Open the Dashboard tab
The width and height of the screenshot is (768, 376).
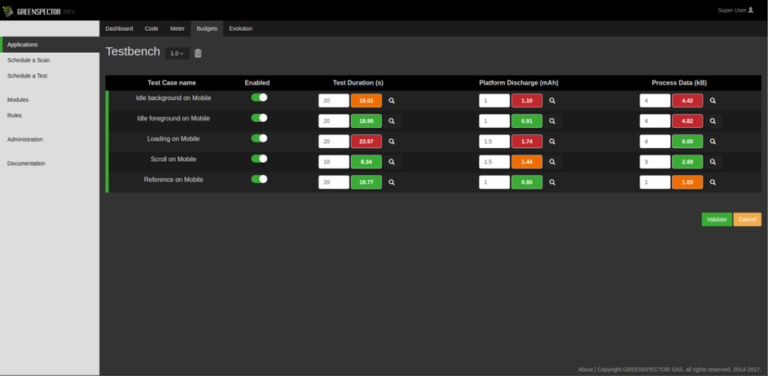pyautogui.click(x=119, y=28)
